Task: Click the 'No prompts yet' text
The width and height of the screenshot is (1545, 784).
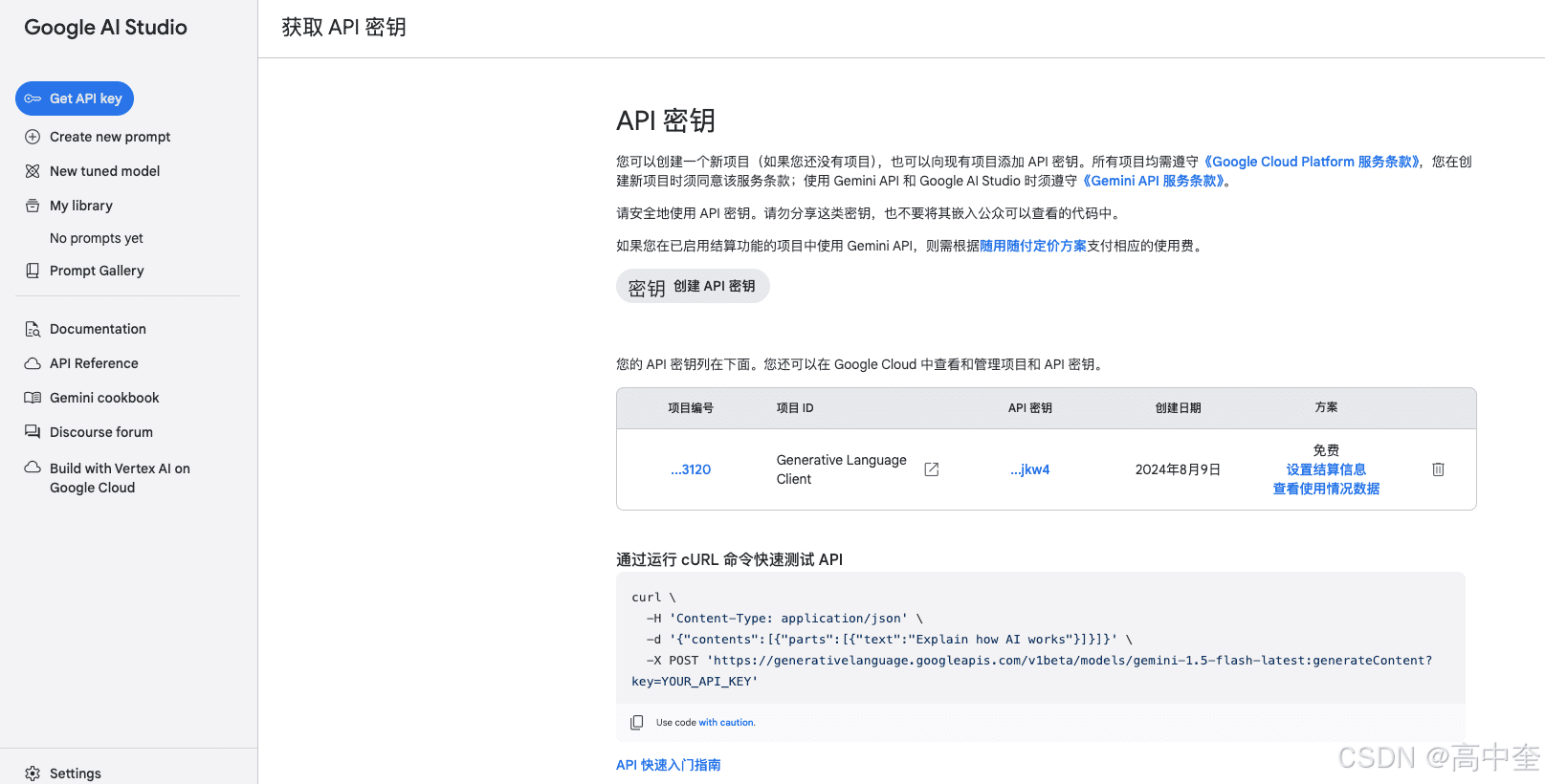Action: pyautogui.click(x=97, y=238)
